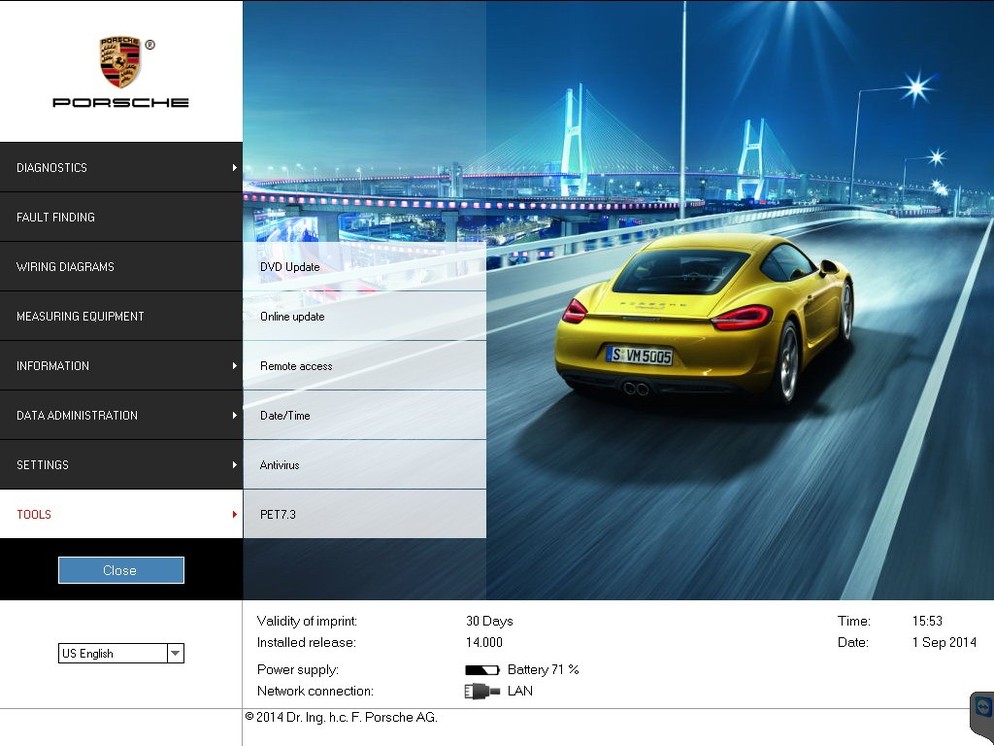Image resolution: width=994 pixels, height=746 pixels.
Task: Expand Data Administration submenu arrow
Action: [x=235, y=415]
